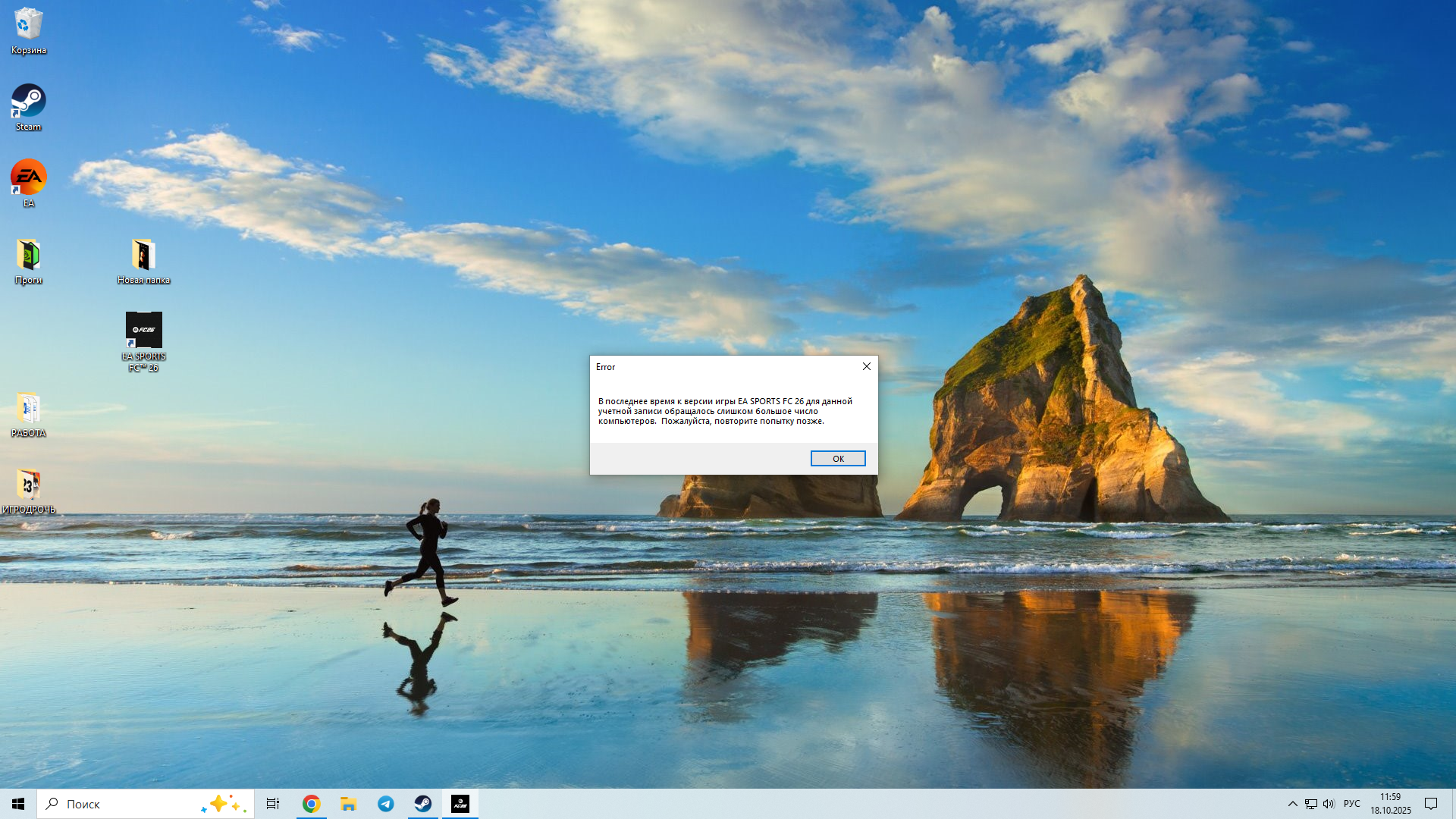Open Google Chrome from the taskbar
Screen dimensions: 1456x819
pos(311,804)
